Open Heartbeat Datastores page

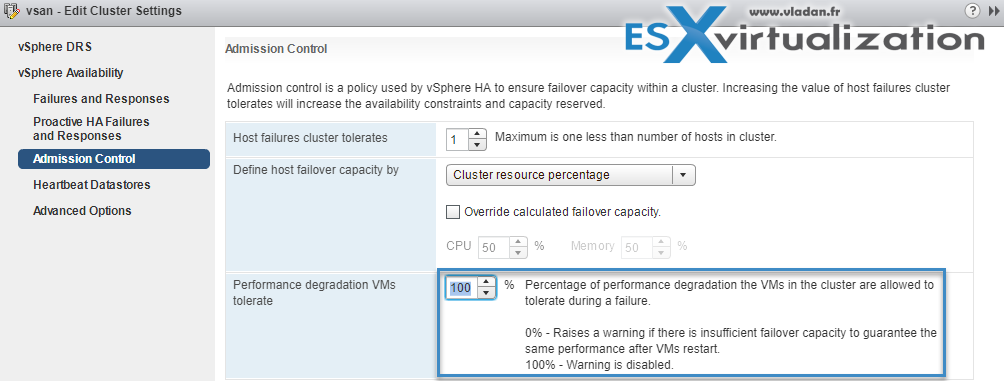92,184
